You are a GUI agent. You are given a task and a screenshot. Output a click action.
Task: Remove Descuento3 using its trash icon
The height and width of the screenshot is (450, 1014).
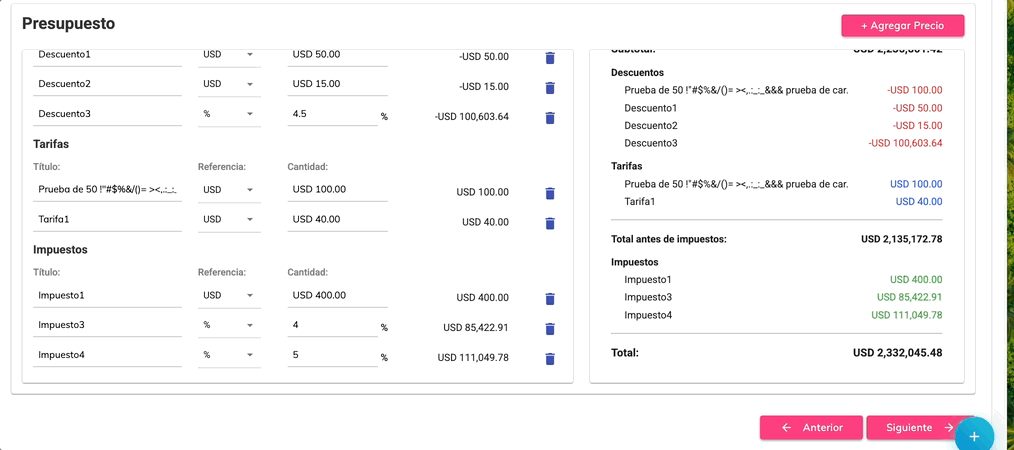549,118
